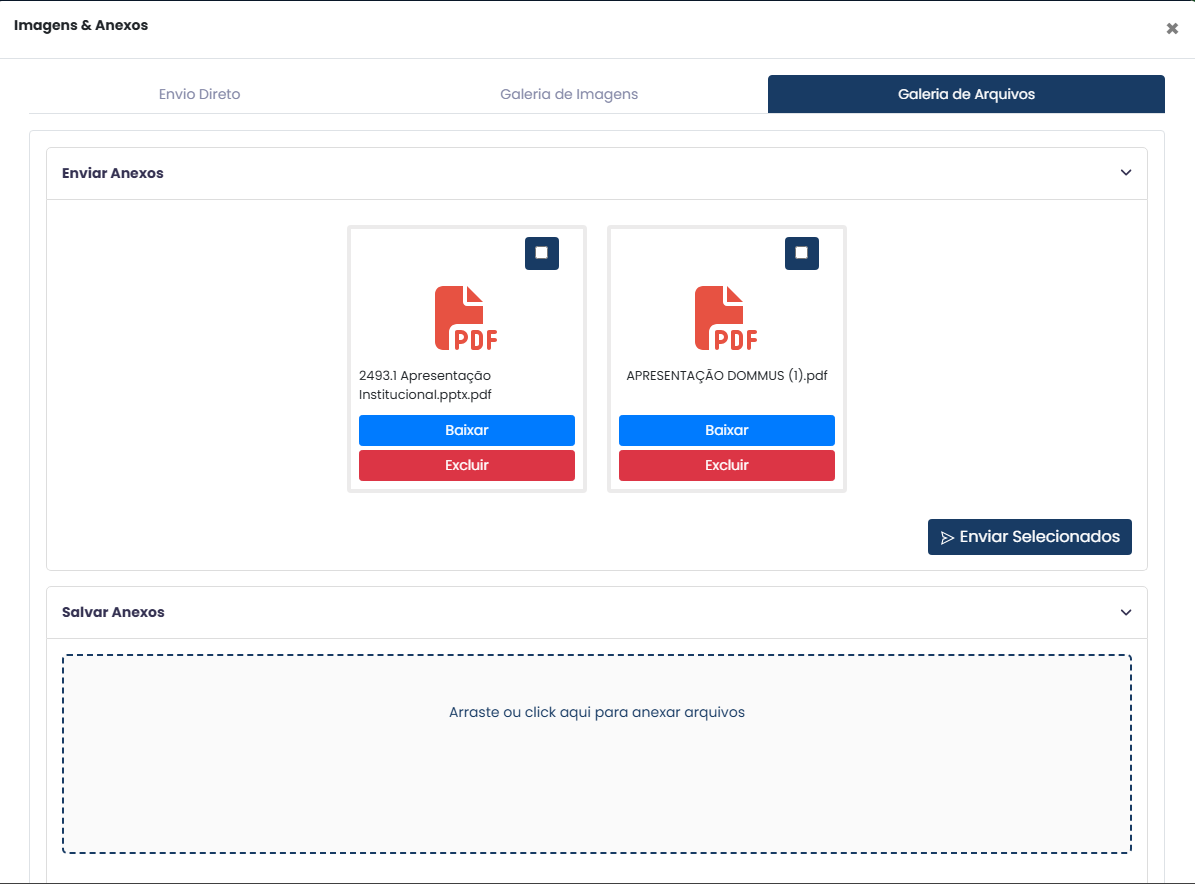Collapse the Enviar Anexos section chevron
This screenshot has width=1195, height=884.
1126,173
